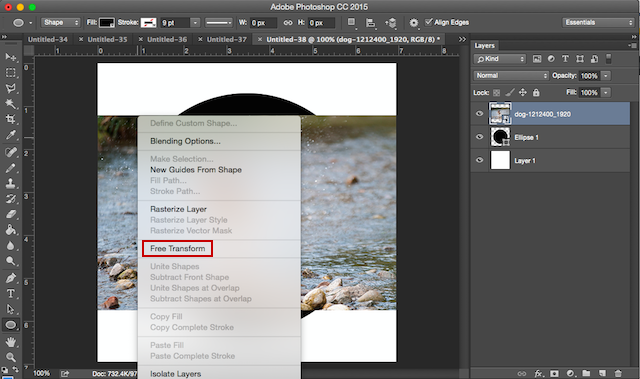
Task: Open path alignment options
Action: point(371,22)
